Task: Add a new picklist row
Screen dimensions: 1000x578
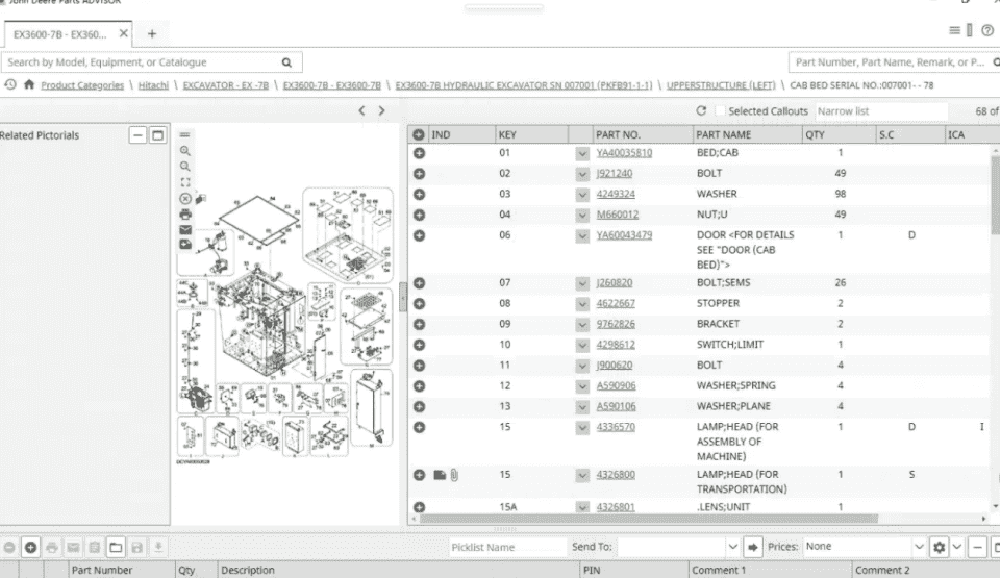Action: (x=30, y=547)
